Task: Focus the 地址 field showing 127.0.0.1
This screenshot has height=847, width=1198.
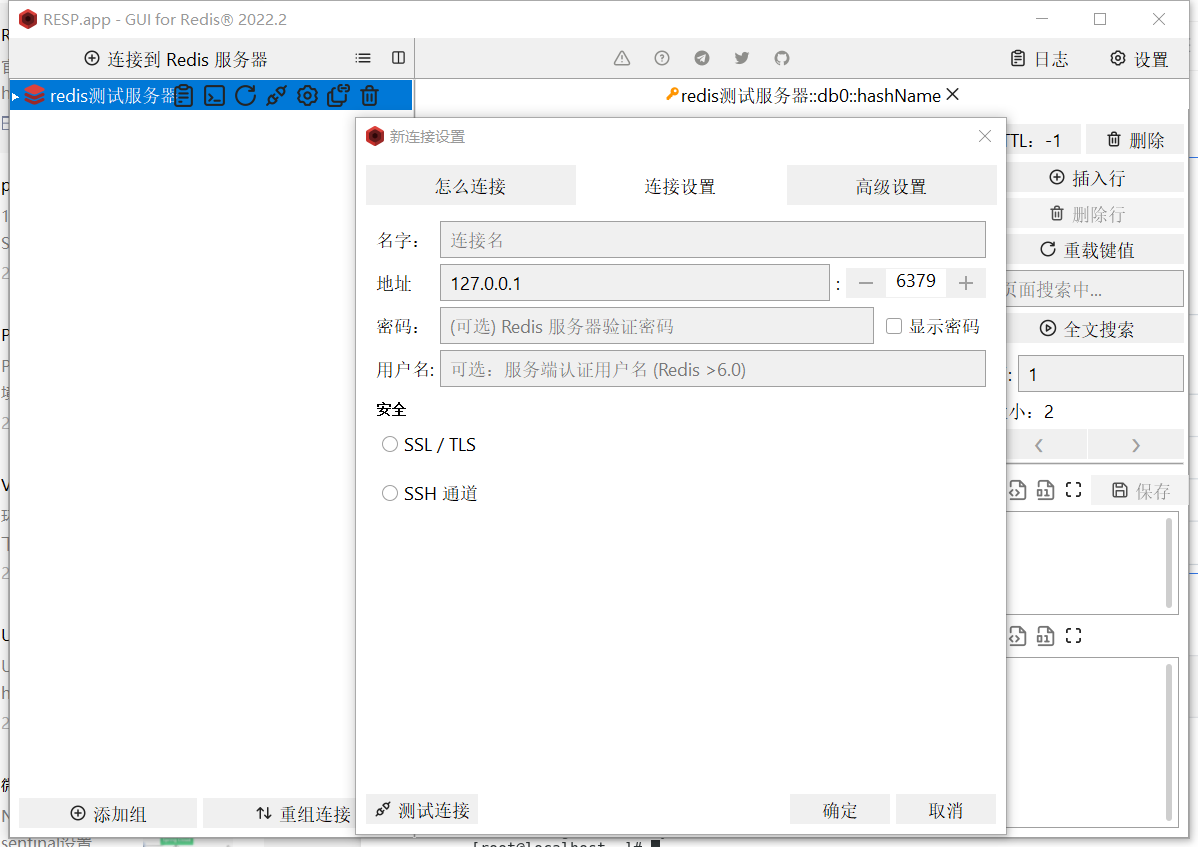Action: tap(634, 283)
